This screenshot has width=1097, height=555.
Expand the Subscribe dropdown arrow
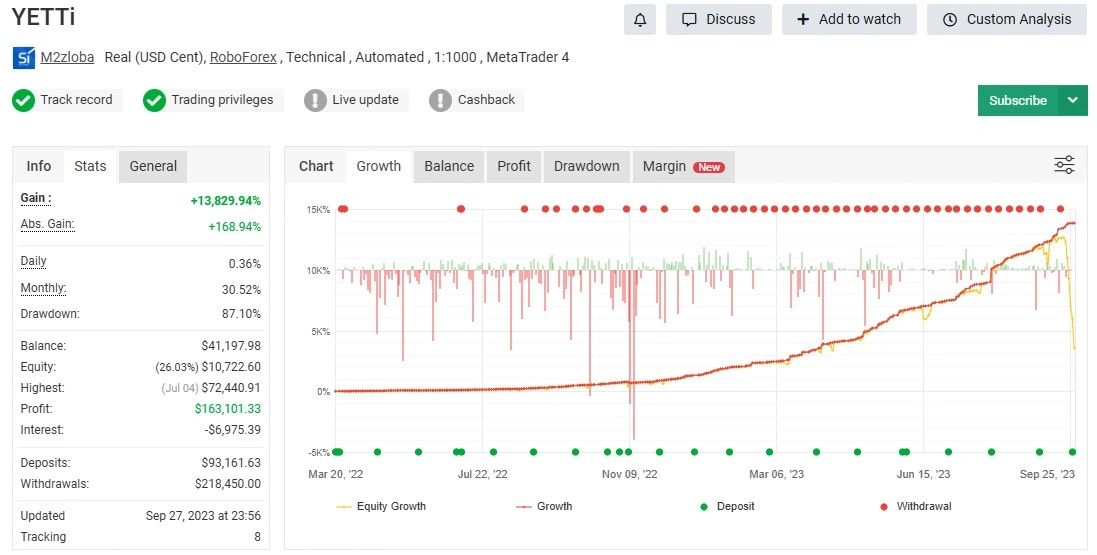coord(1073,100)
